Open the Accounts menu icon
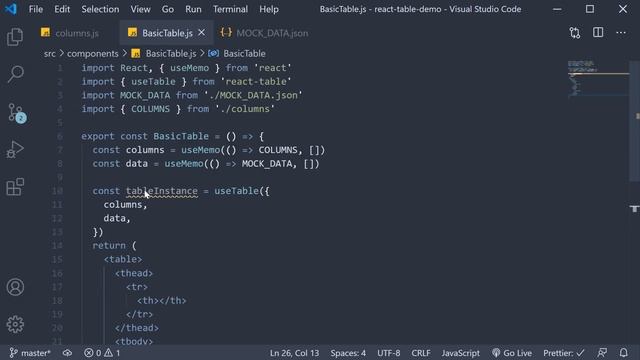The image size is (640, 360). (x=15, y=287)
